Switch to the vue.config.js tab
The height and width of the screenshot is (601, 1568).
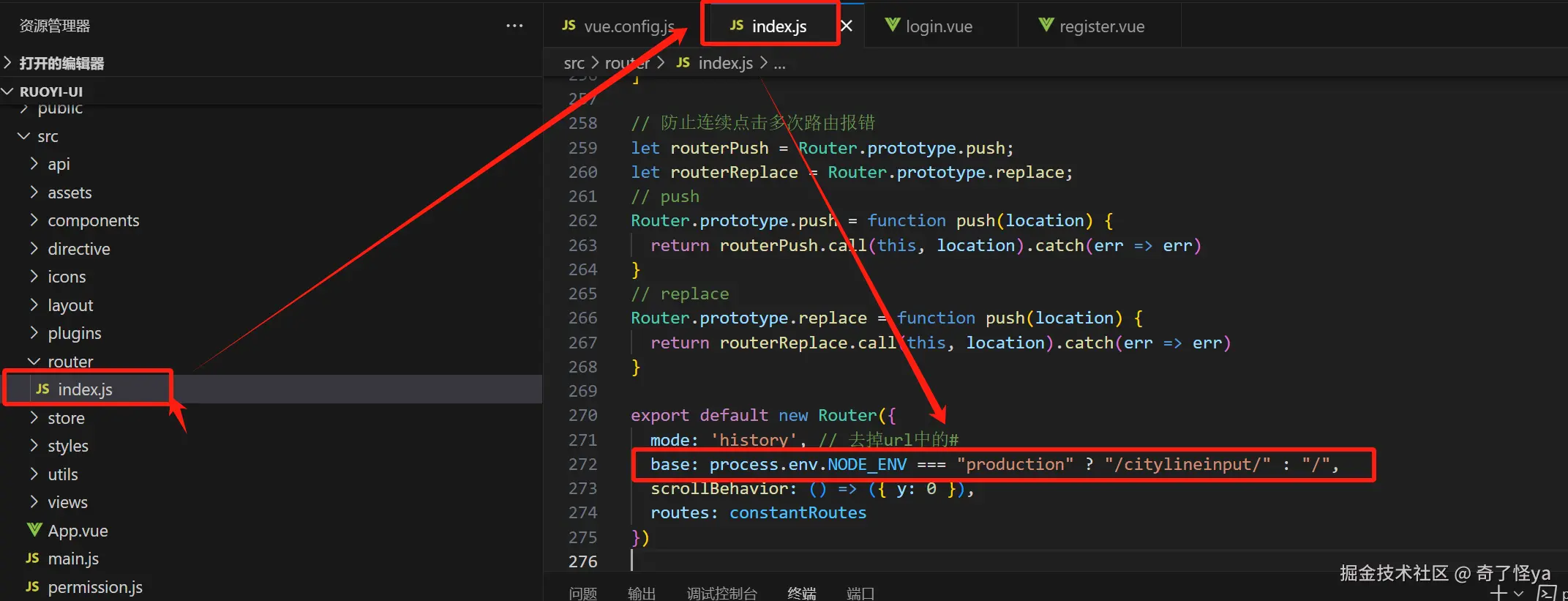tap(618, 26)
